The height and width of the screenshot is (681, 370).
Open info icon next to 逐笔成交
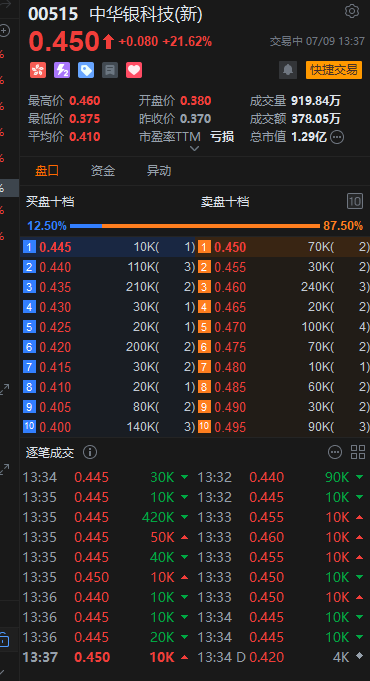coord(90,452)
